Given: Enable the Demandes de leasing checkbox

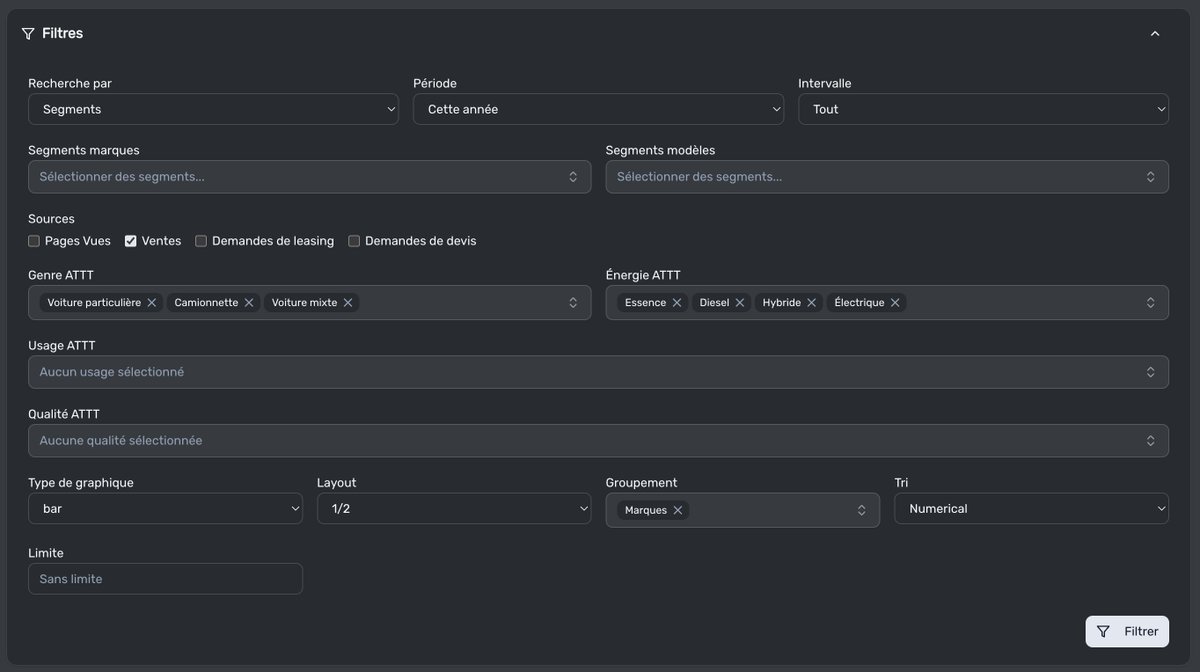Looking at the screenshot, I should coord(201,241).
